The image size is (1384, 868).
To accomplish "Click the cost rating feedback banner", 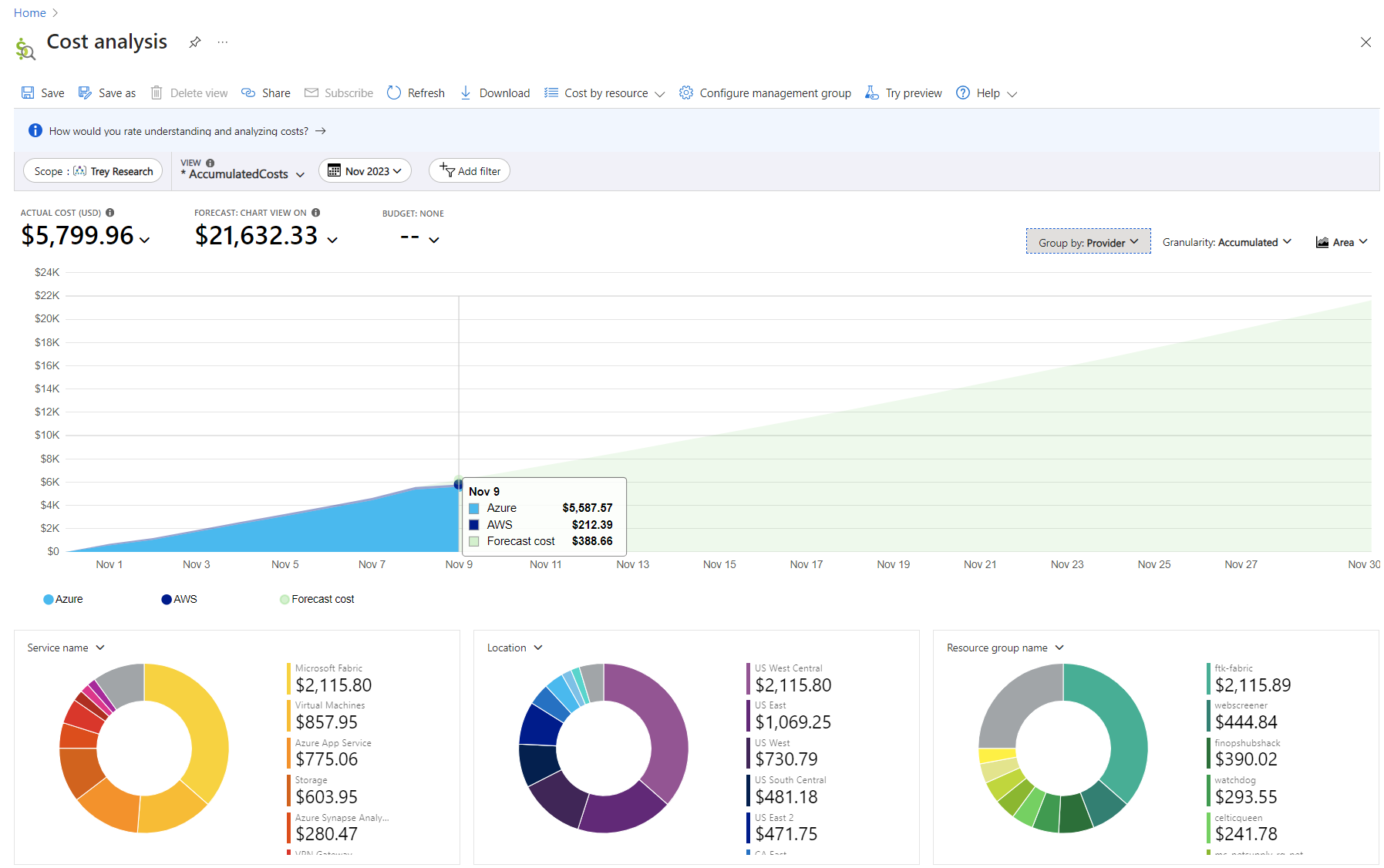I will [179, 131].
